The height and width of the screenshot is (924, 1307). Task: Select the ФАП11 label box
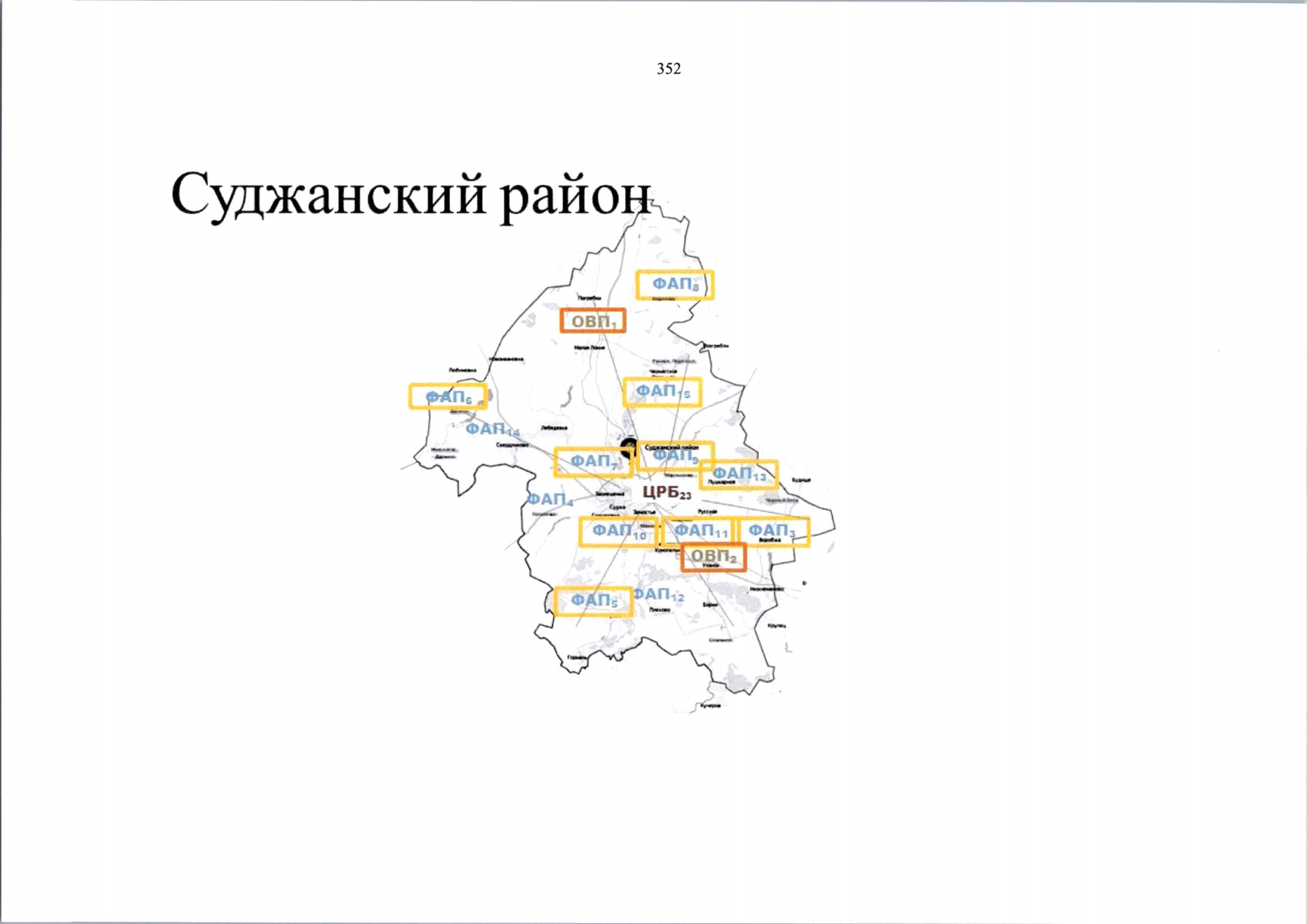click(698, 531)
